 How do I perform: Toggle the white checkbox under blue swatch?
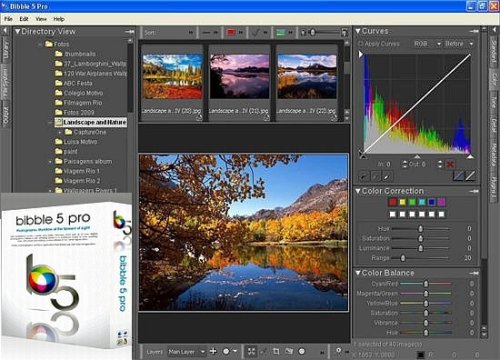[432, 214]
